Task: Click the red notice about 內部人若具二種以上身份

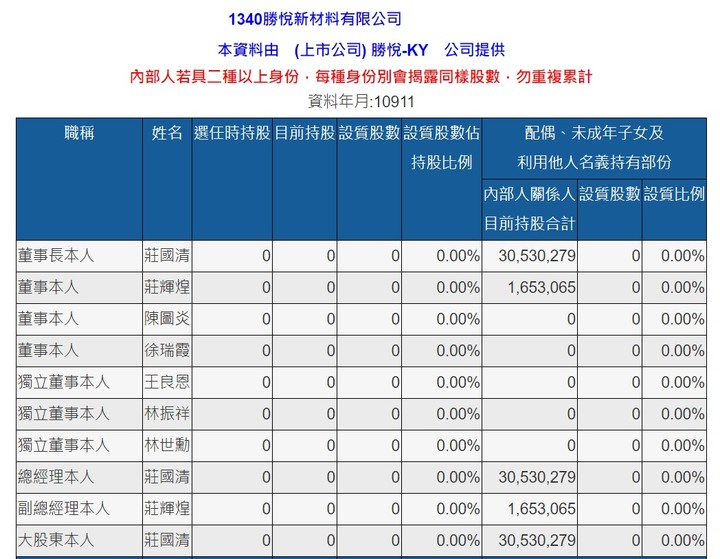Action: tap(361, 76)
